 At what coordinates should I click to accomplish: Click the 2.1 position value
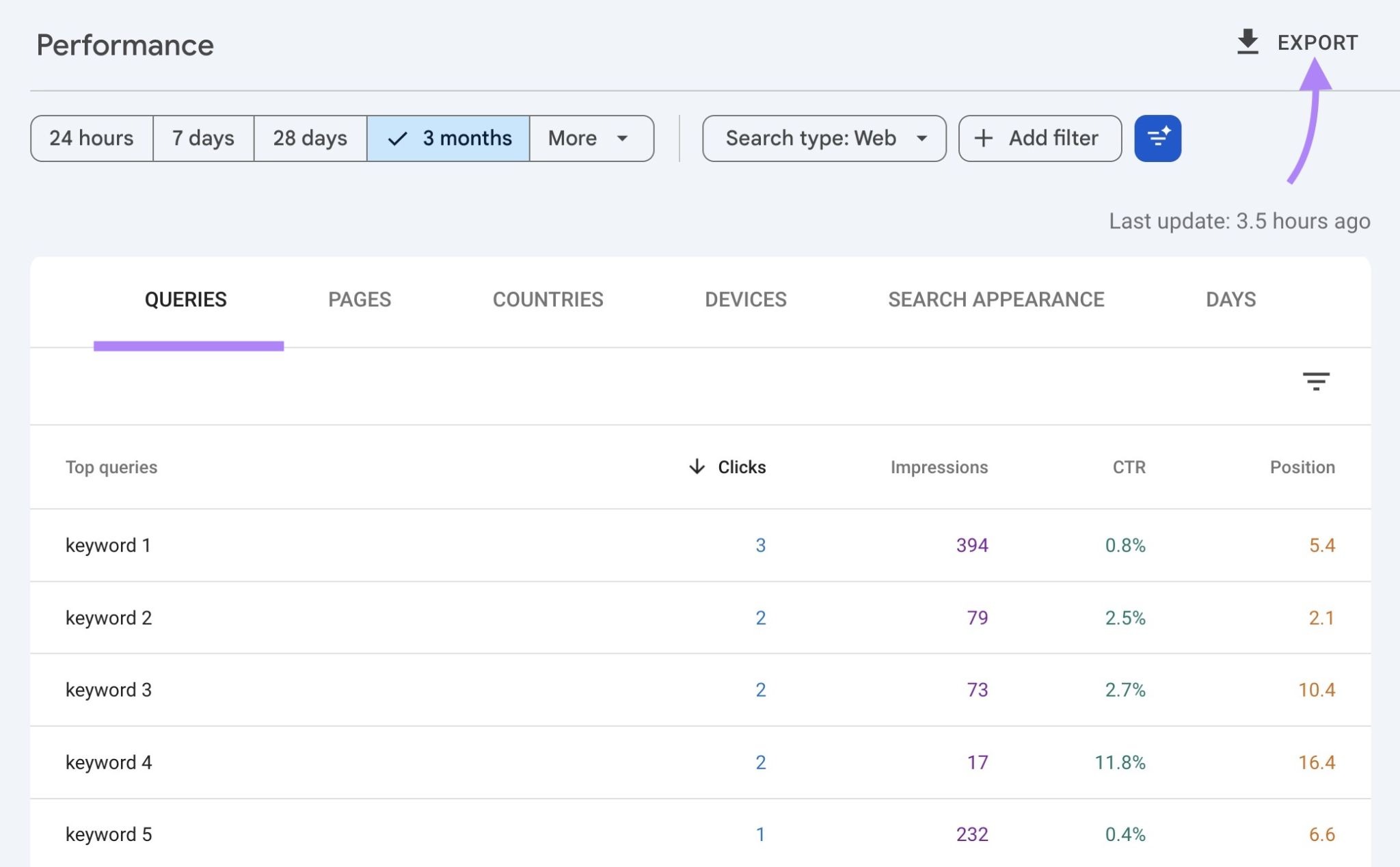1321,617
